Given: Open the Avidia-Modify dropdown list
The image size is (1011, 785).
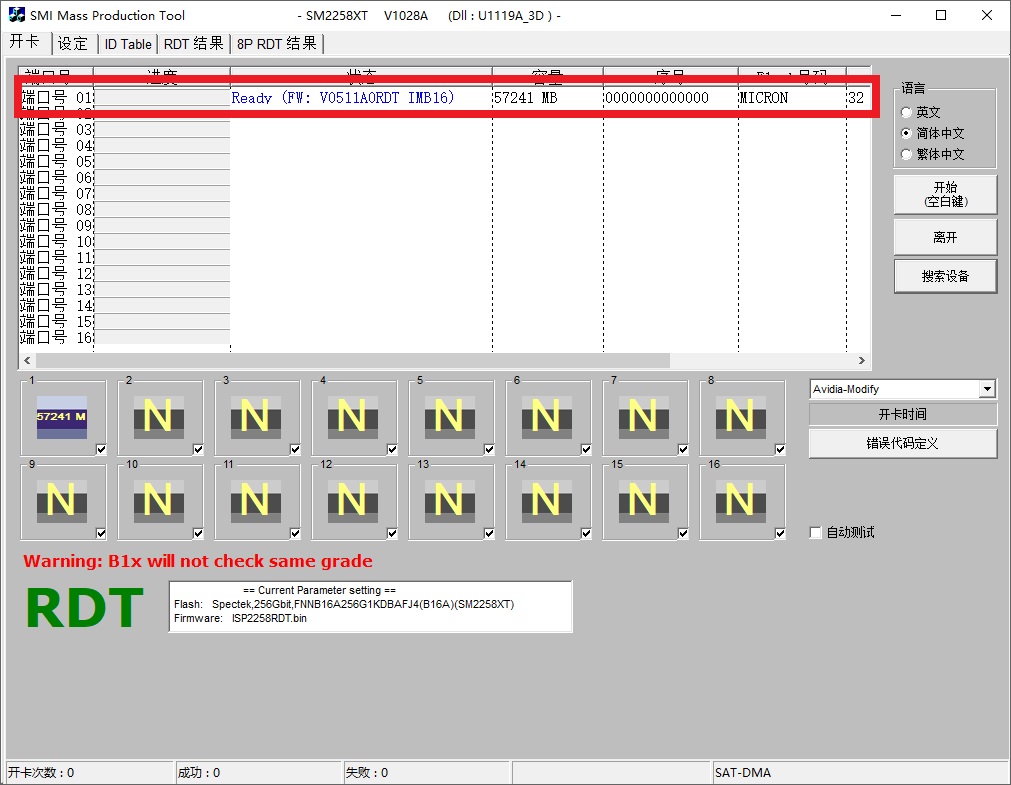Looking at the screenshot, I should point(987,389).
